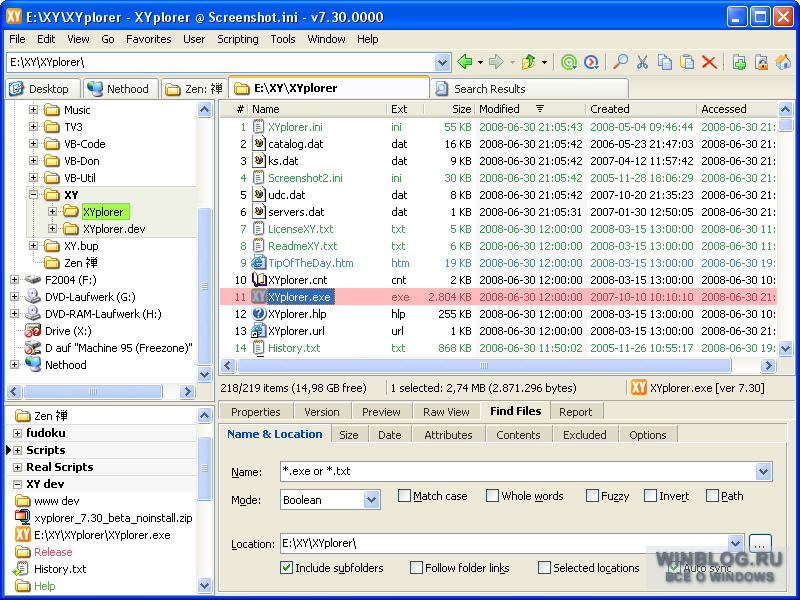Click the TipOfTheDay.htm browser icon
The image size is (800, 600).
[259, 263]
